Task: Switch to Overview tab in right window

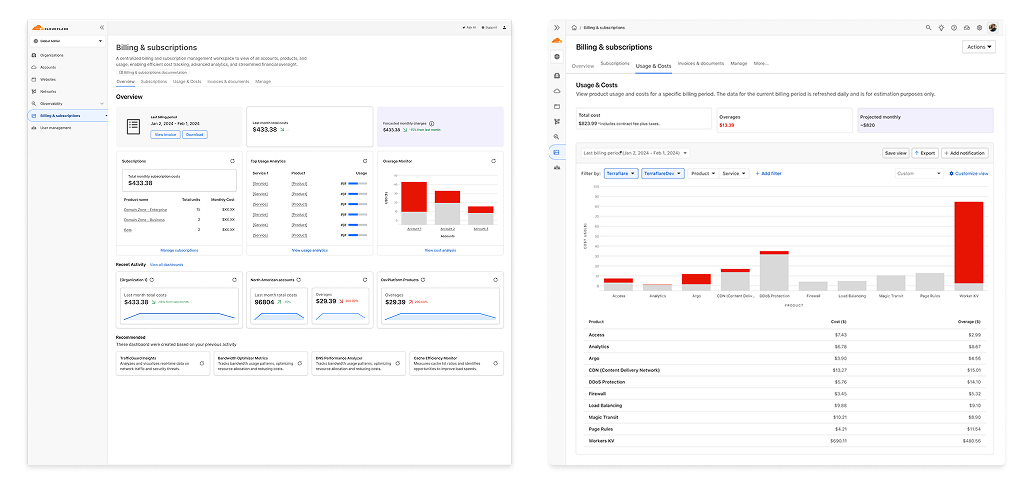Action: point(583,66)
